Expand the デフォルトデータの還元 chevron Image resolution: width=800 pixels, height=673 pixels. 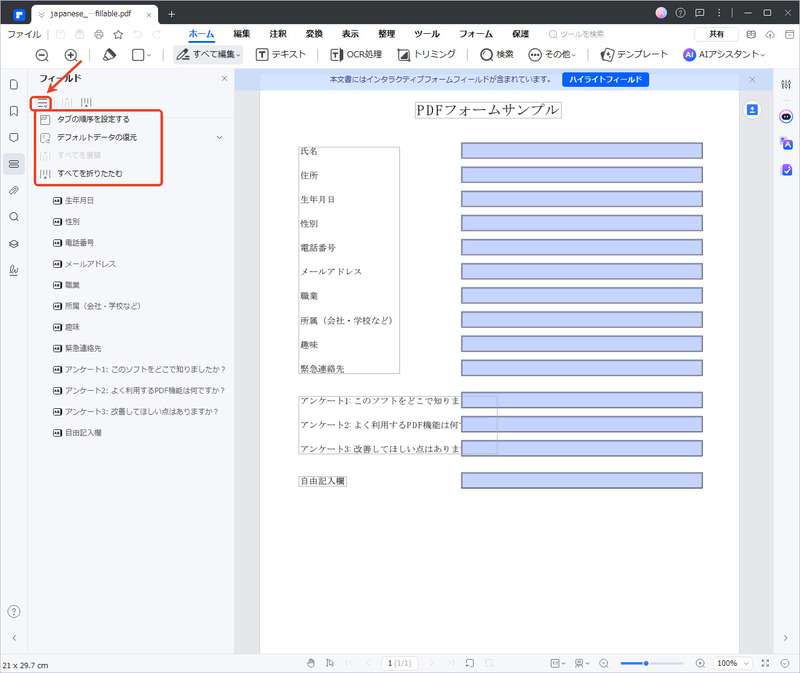pos(219,137)
